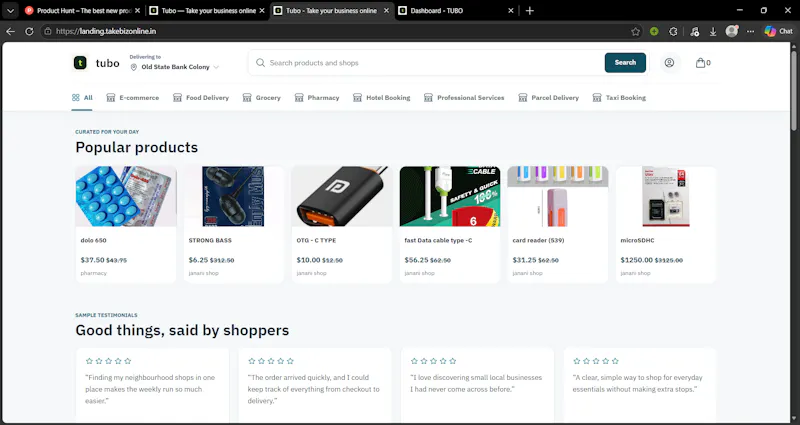Go back with the browser back arrow

[x=10, y=31]
